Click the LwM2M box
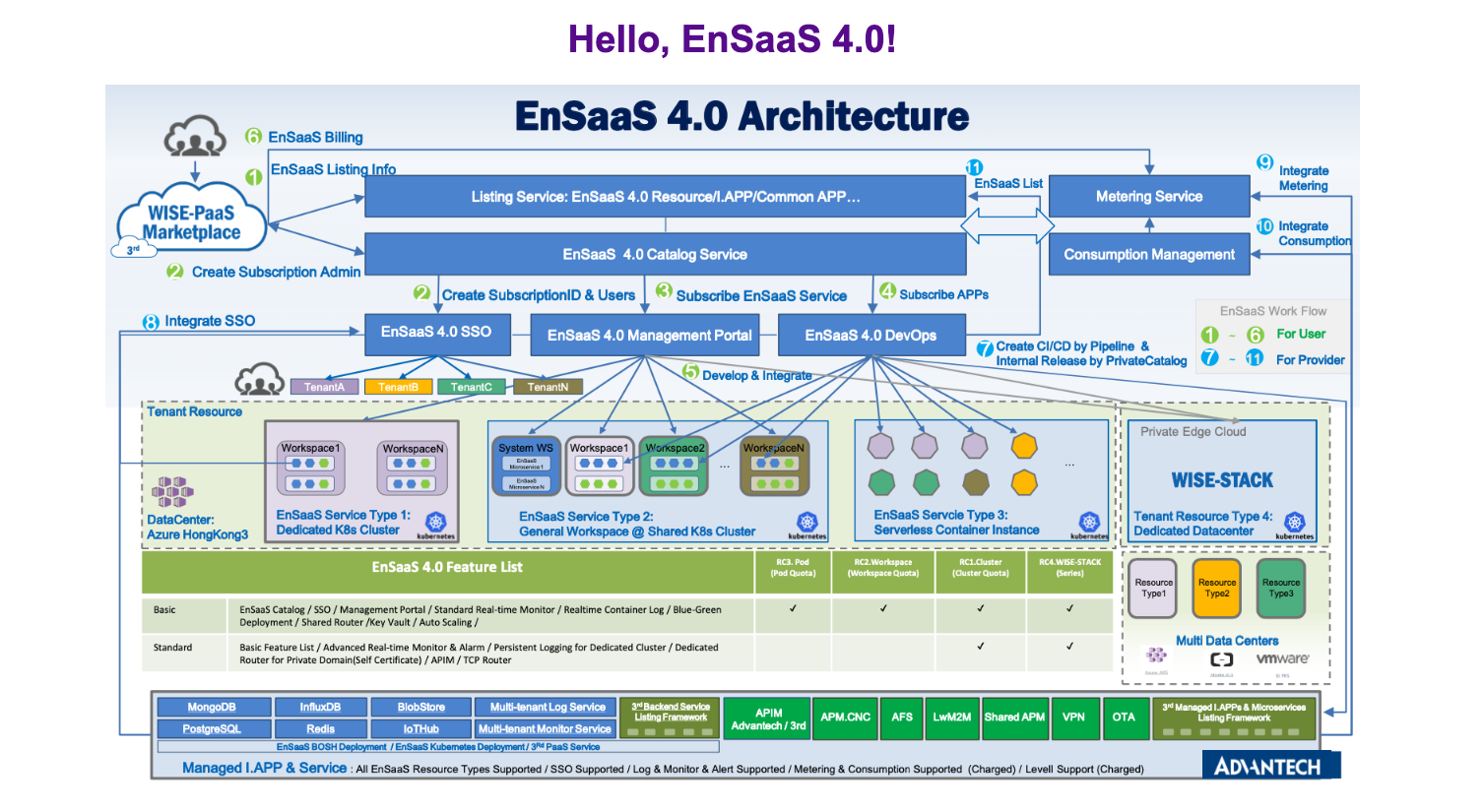Screen dimensions: 1484x812 click(x=952, y=718)
